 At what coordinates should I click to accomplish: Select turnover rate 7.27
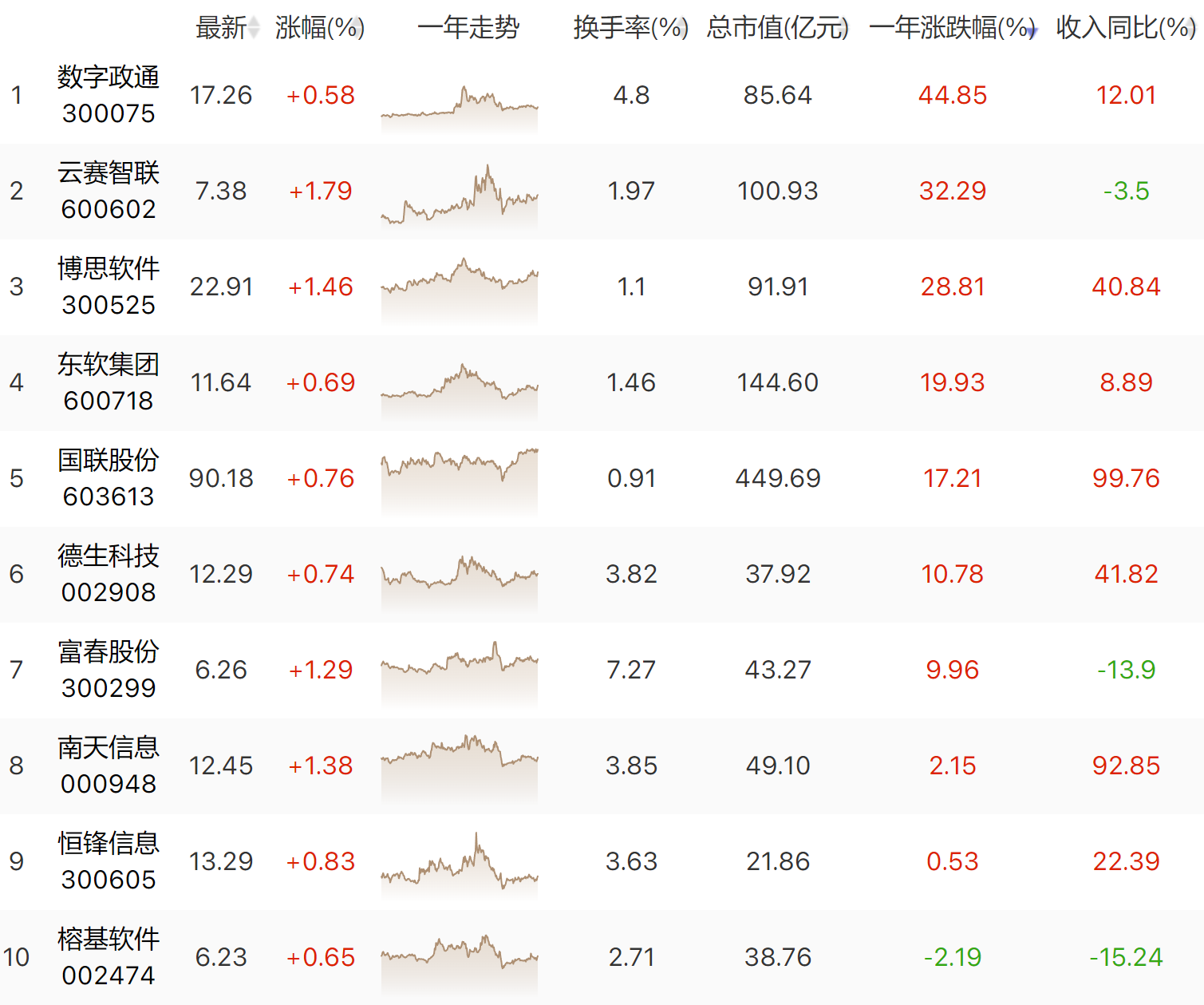pyautogui.click(x=631, y=670)
